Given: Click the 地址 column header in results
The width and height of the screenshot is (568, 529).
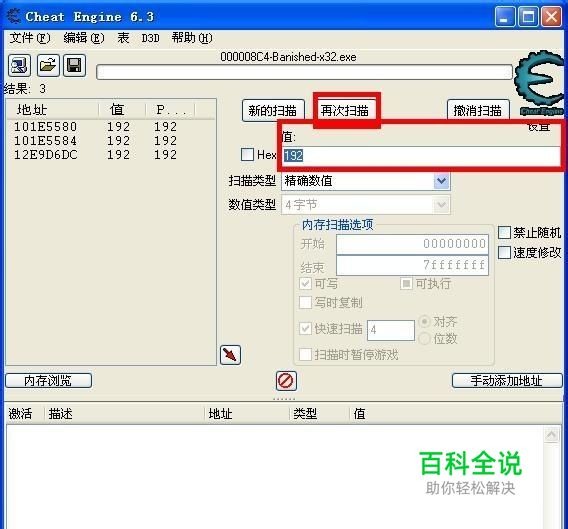Looking at the screenshot, I should (x=53, y=109).
